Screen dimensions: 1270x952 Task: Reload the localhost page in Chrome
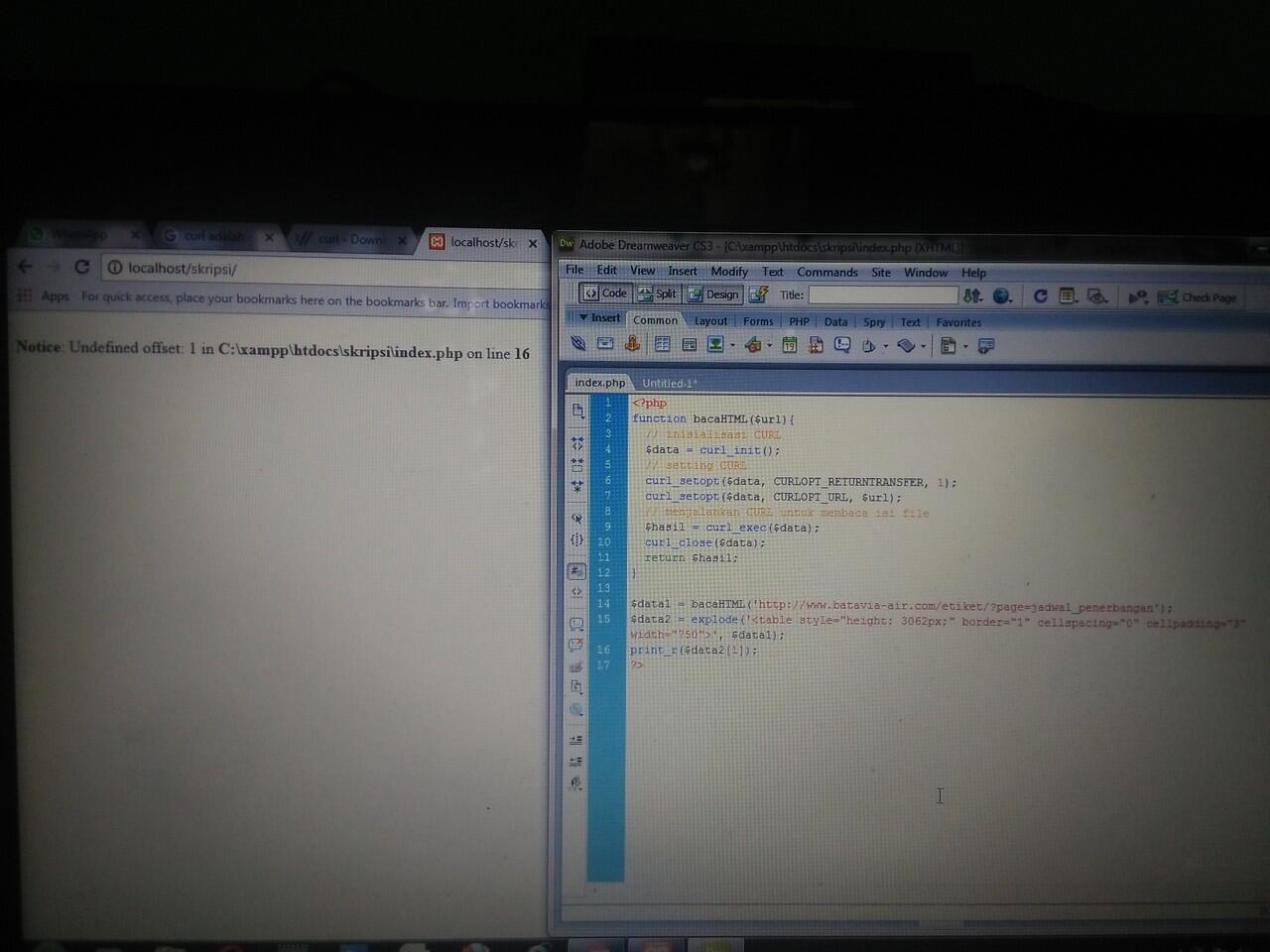pos(82,267)
